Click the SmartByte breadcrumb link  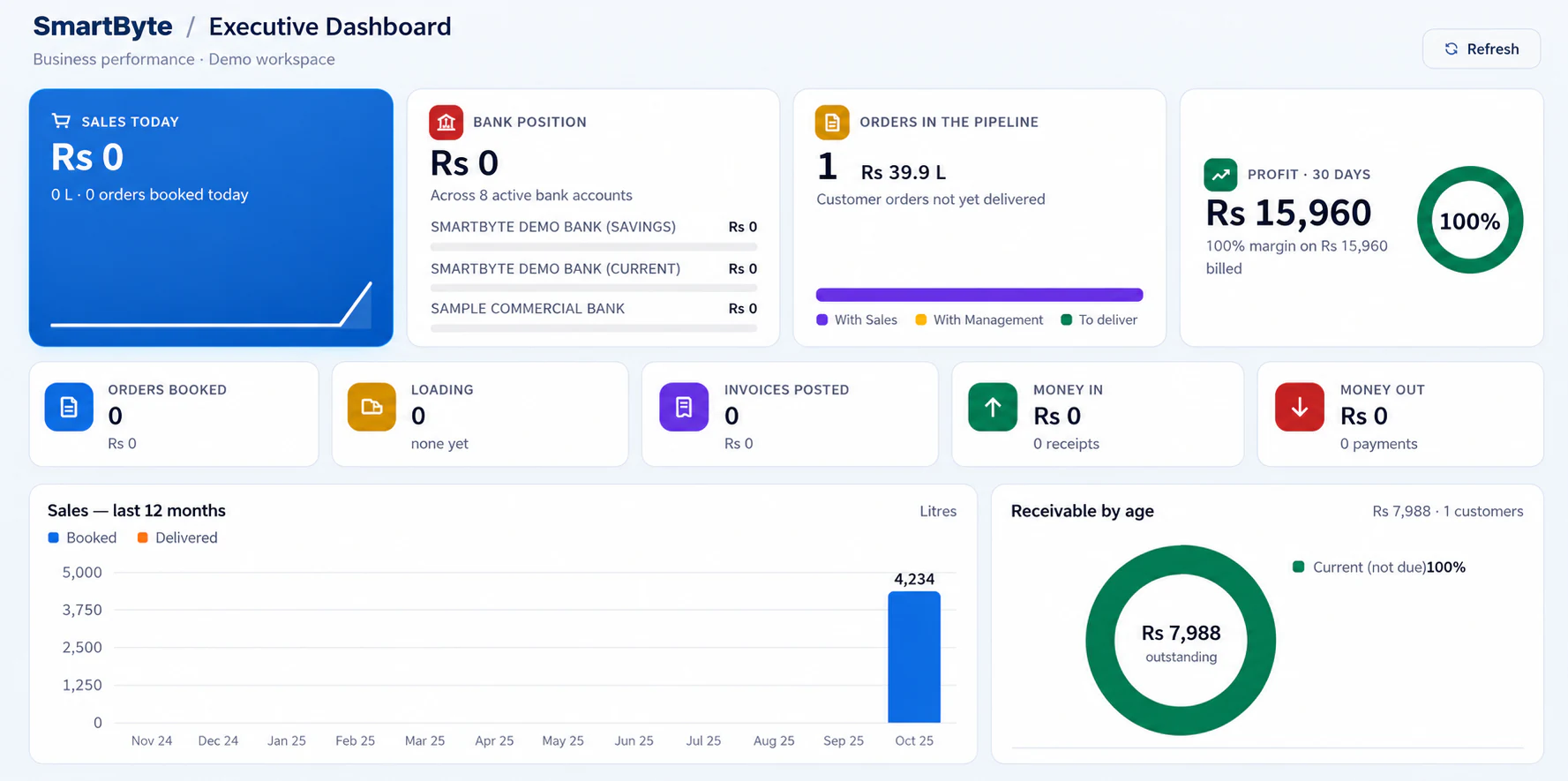tap(102, 26)
